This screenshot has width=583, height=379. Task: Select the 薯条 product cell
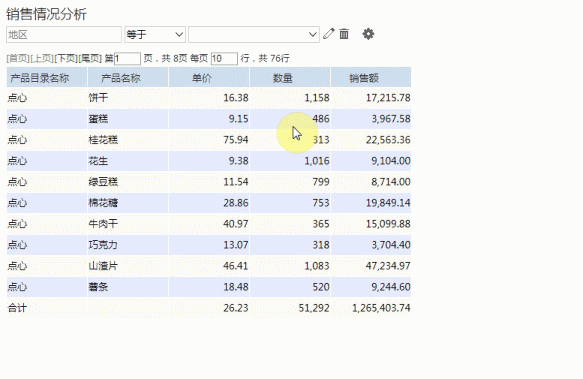coord(128,287)
